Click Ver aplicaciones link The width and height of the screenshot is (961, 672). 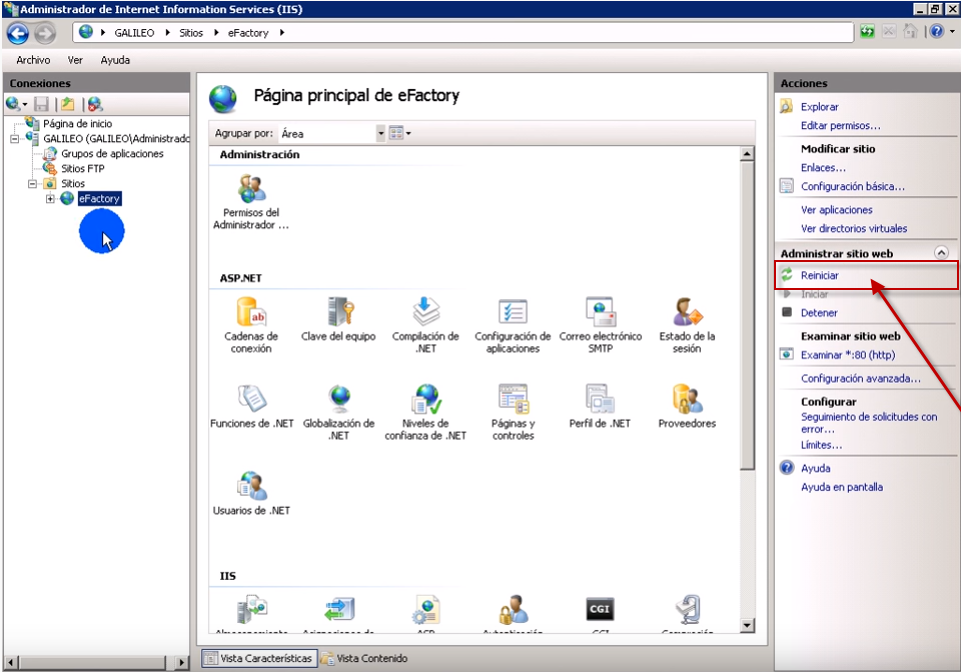click(x=837, y=210)
